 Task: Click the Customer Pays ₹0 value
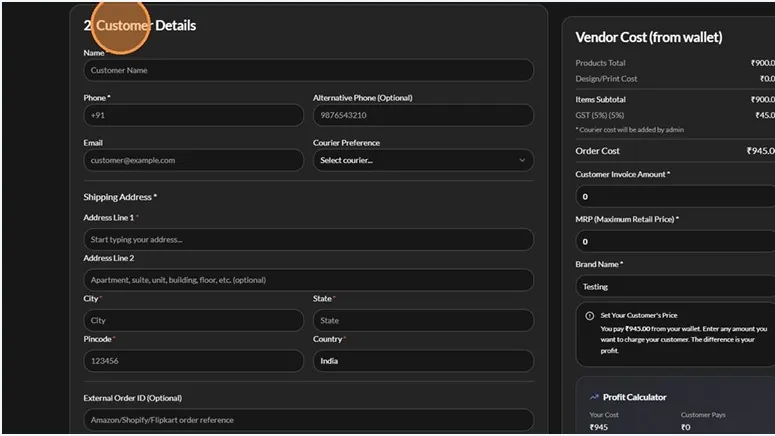[686, 427]
